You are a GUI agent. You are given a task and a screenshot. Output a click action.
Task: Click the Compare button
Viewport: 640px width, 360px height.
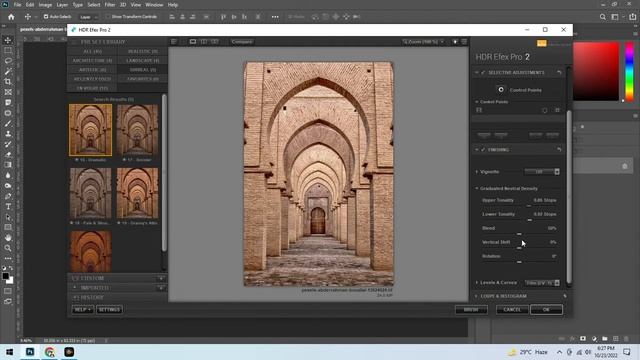[x=242, y=42]
